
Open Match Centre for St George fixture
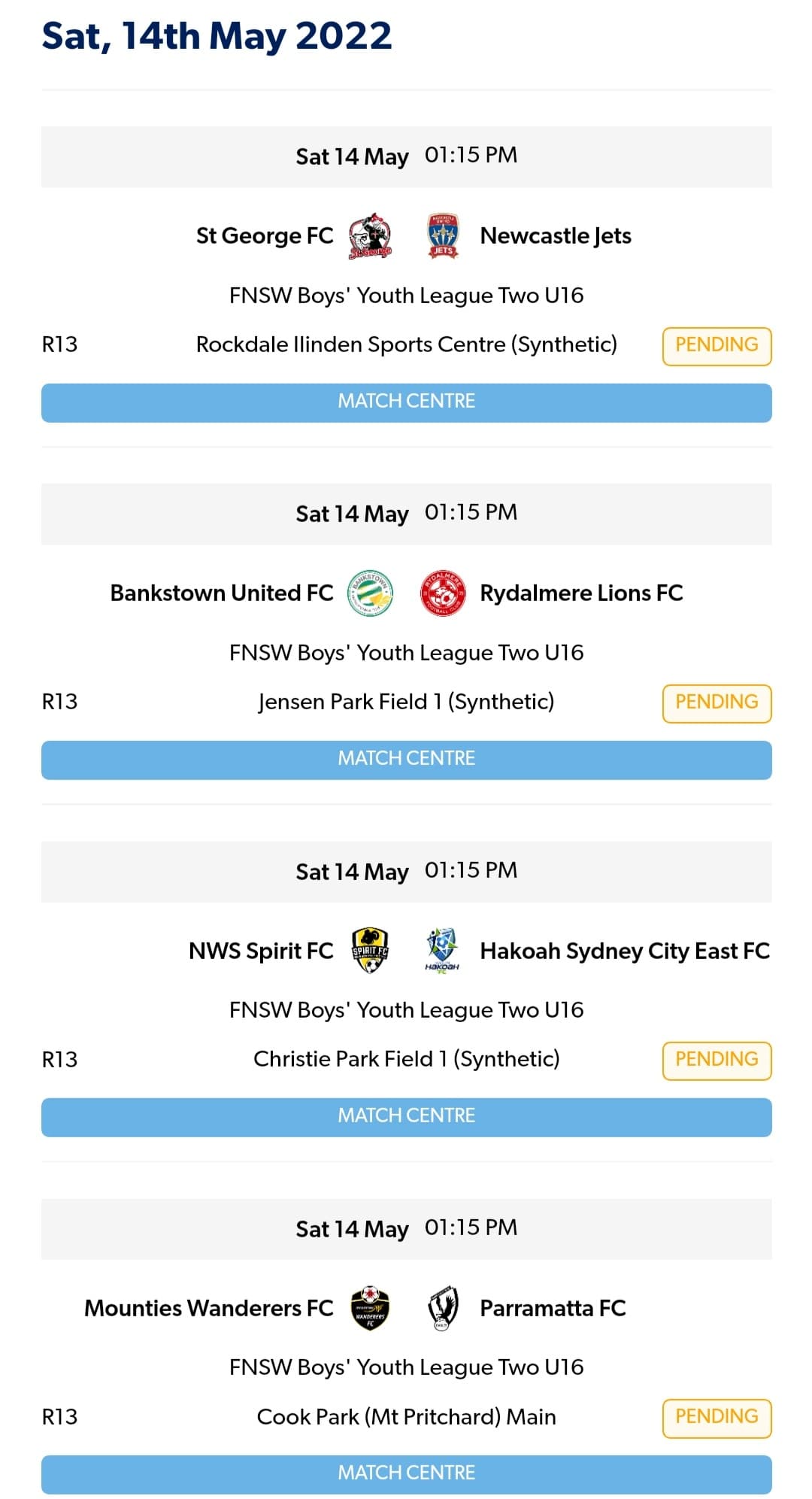406,401
